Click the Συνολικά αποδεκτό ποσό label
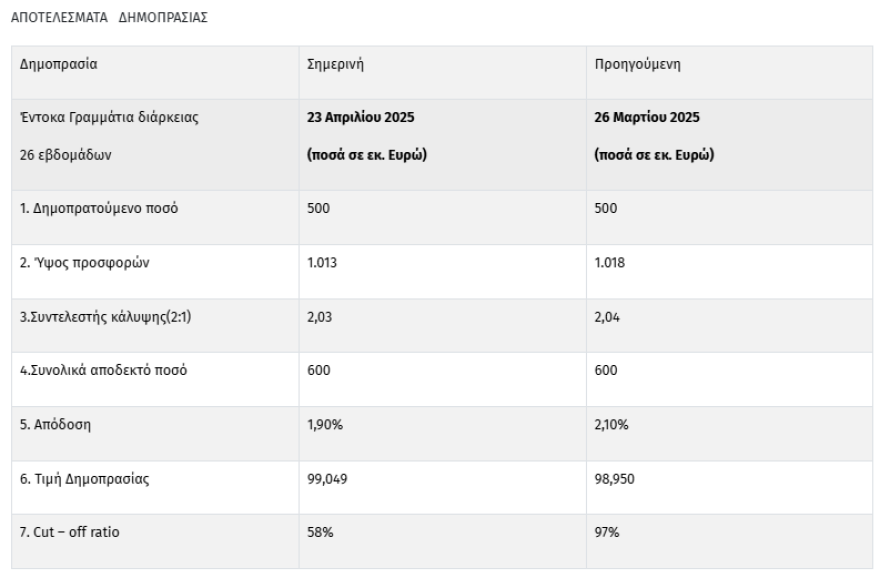Viewport: 880px width, 578px height. (x=104, y=371)
